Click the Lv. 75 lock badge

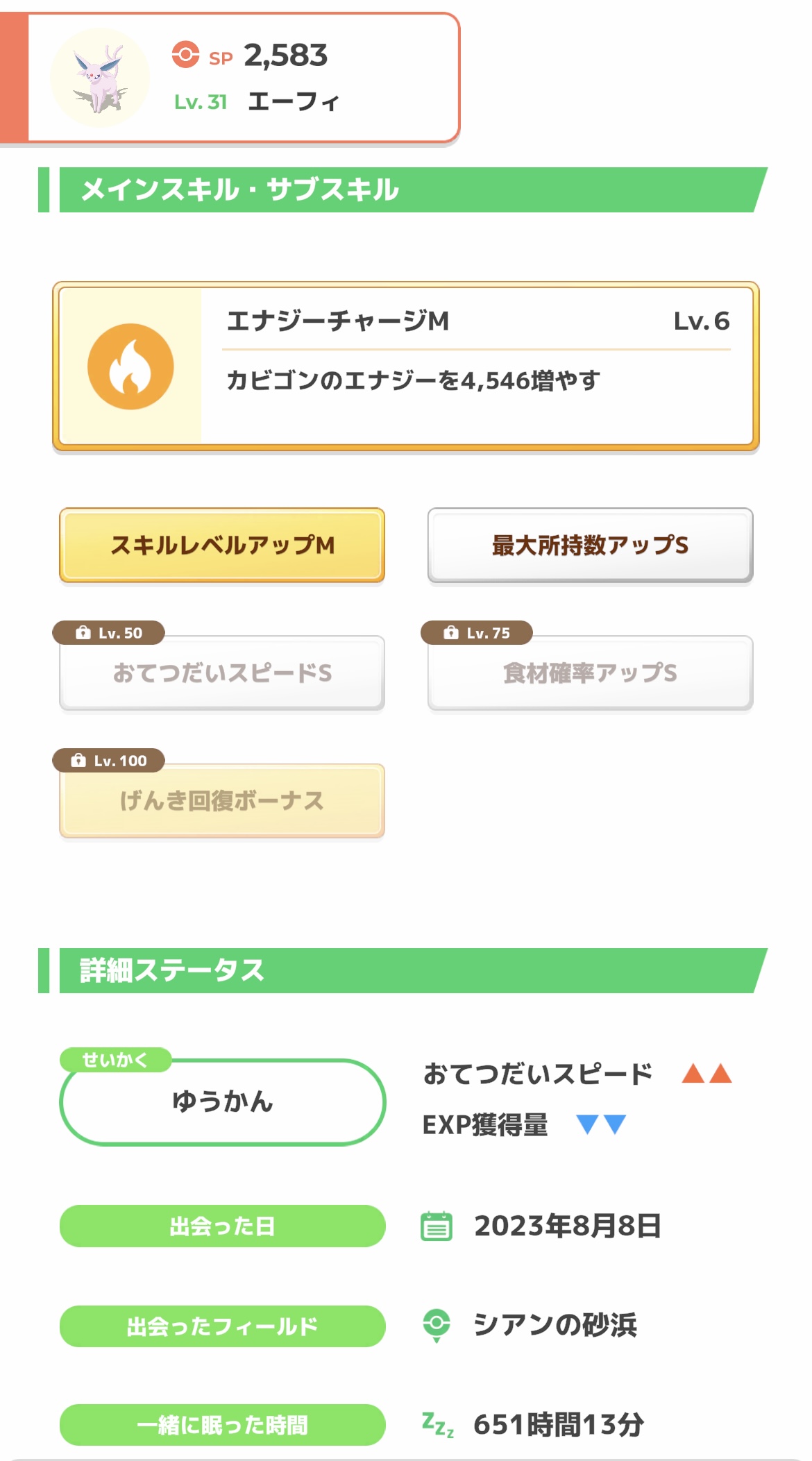[x=477, y=633]
